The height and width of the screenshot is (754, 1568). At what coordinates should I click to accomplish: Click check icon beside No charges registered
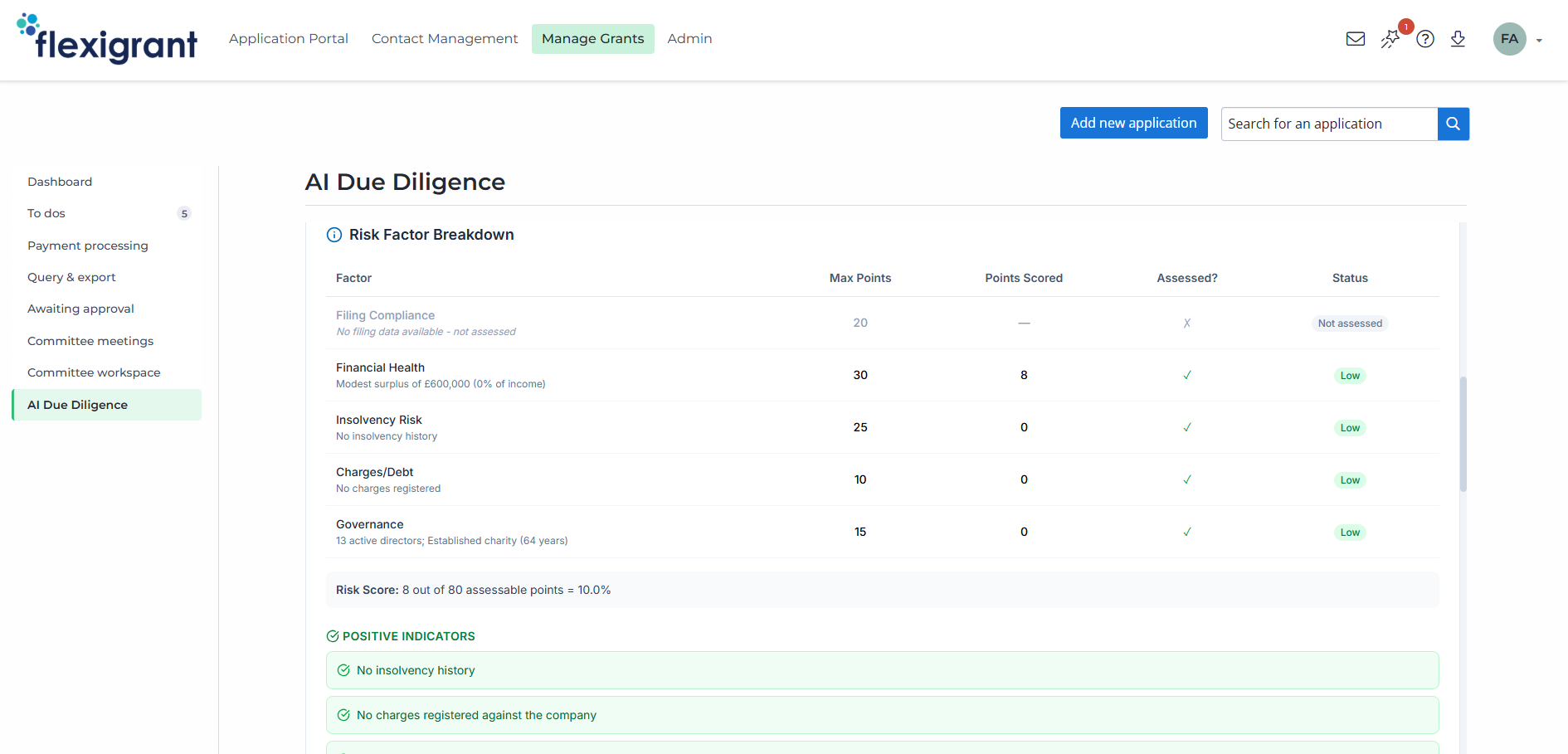(x=343, y=715)
